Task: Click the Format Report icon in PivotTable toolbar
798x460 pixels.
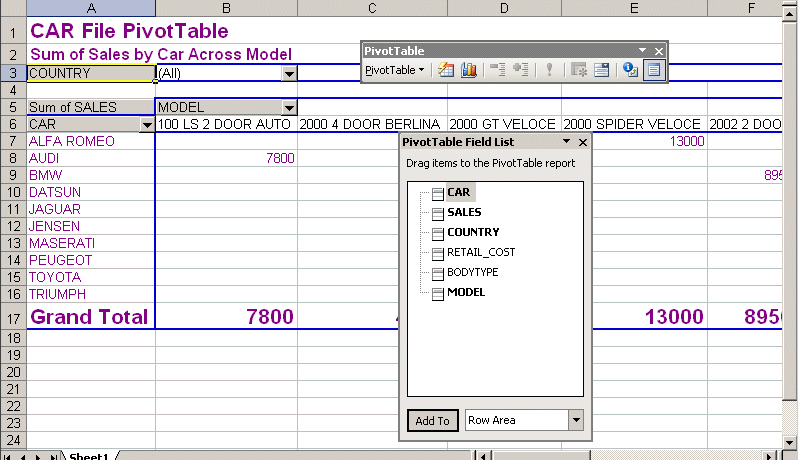Action: [x=446, y=70]
